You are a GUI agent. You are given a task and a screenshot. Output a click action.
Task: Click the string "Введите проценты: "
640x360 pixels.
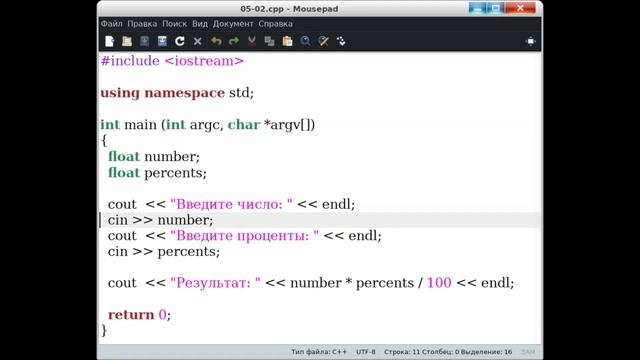pos(244,236)
